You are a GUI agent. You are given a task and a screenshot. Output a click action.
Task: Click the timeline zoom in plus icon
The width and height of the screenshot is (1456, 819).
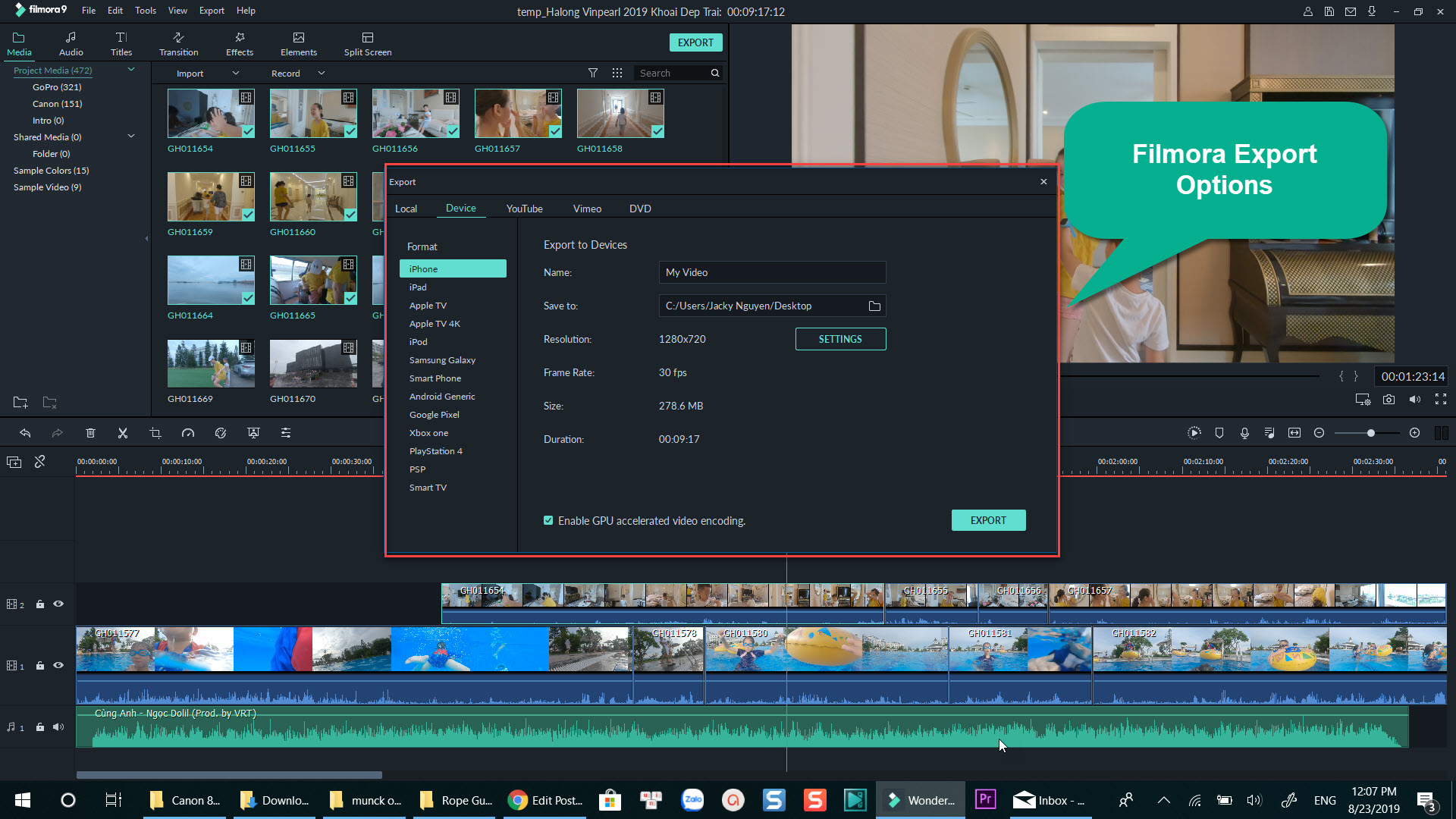[1414, 433]
